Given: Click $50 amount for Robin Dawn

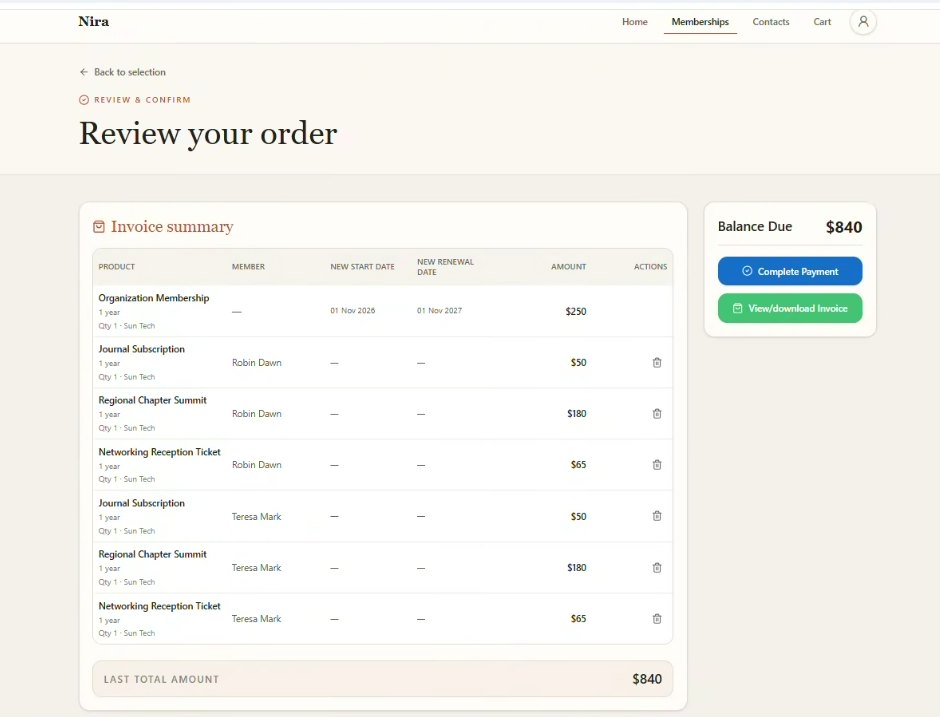Looking at the screenshot, I should pos(578,363).
